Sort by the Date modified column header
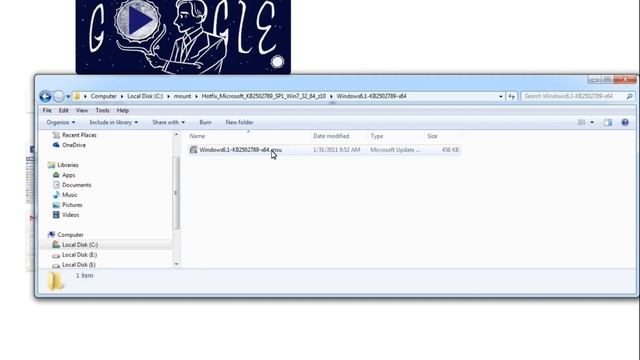This screenshot has height=360, width=640. point(331,136)
